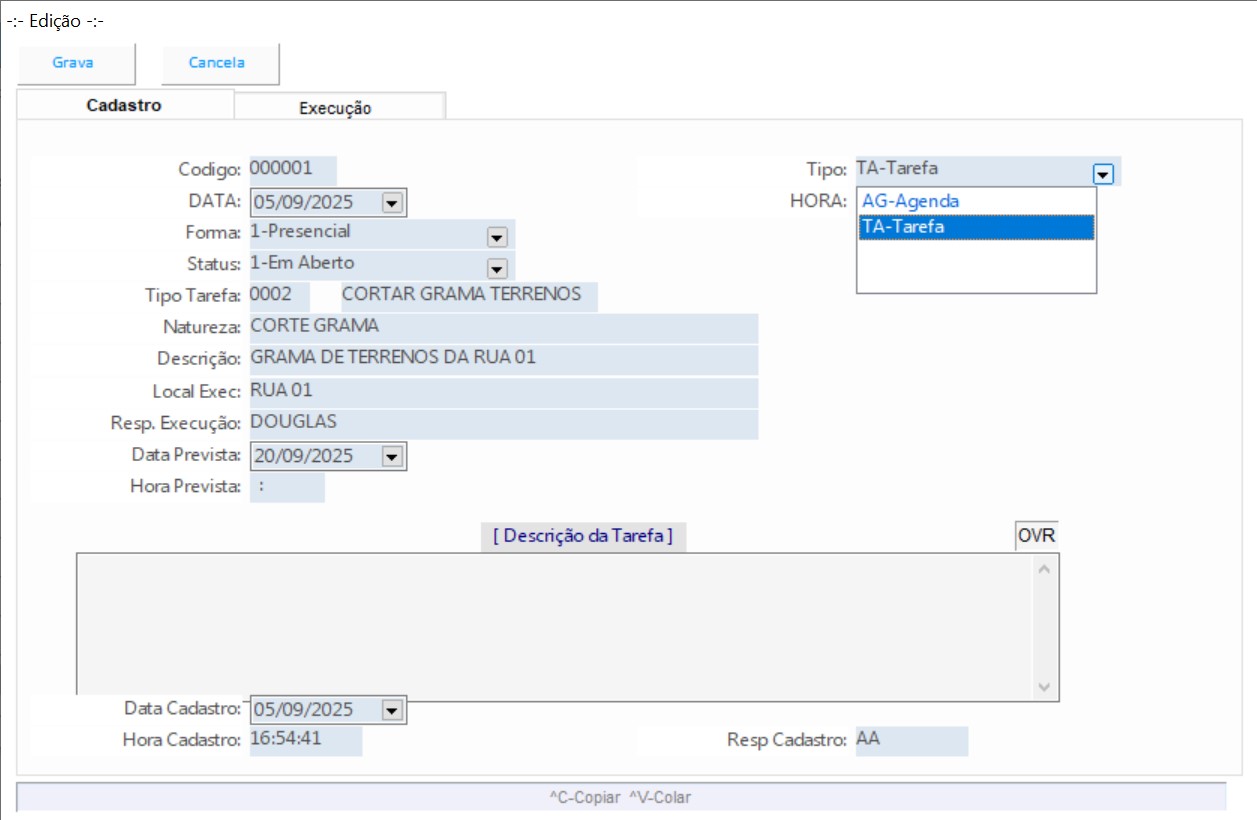Switch to the Execução tab
This screenshot has height=820, width=1257.
336,108
